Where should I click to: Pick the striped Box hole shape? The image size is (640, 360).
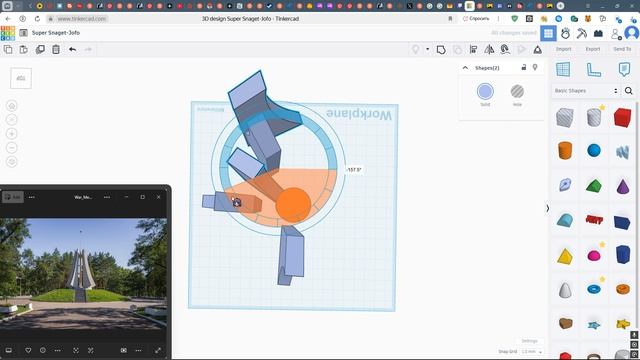564,118
